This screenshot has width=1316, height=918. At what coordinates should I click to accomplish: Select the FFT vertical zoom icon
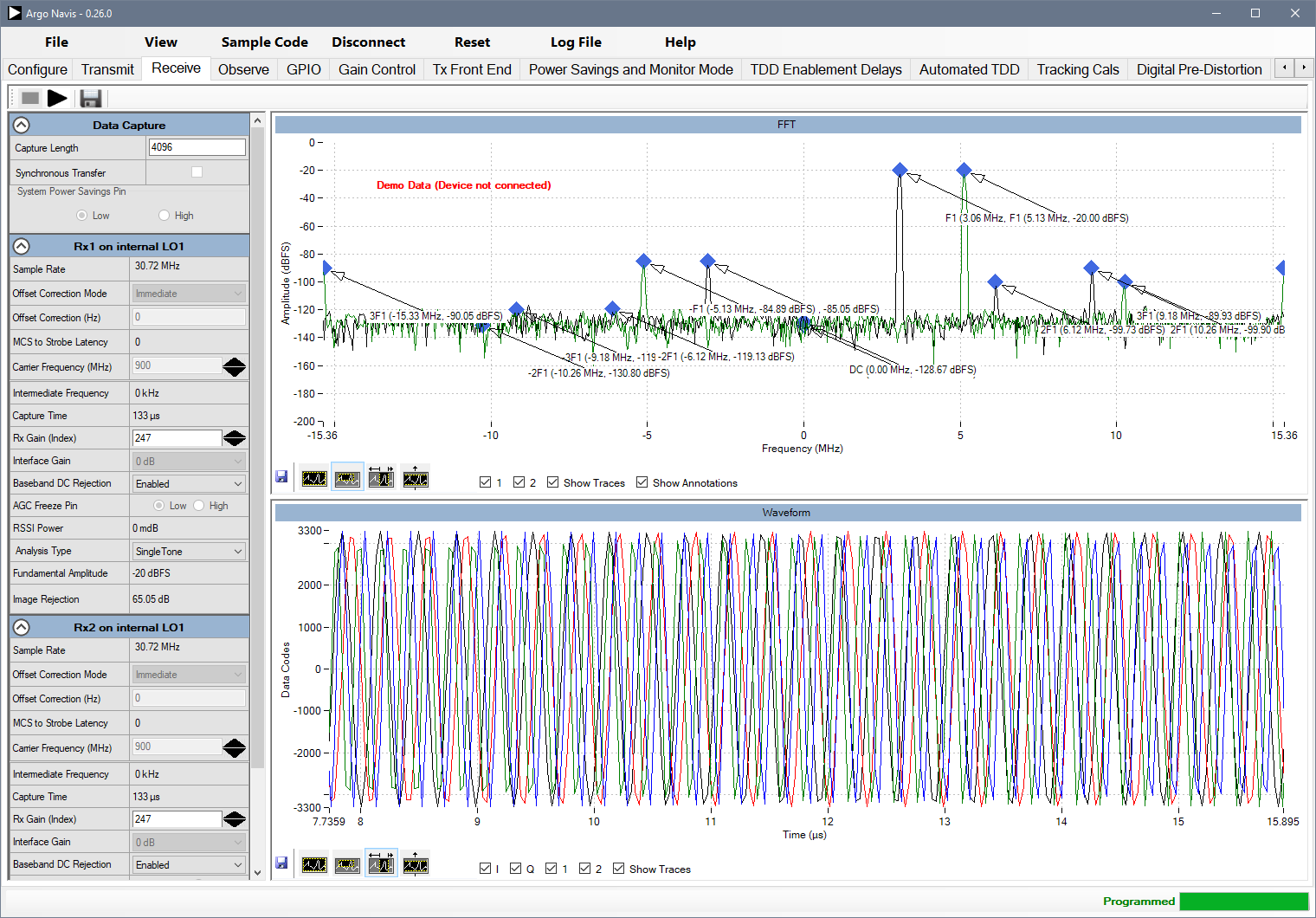click(x=416, y=478)
